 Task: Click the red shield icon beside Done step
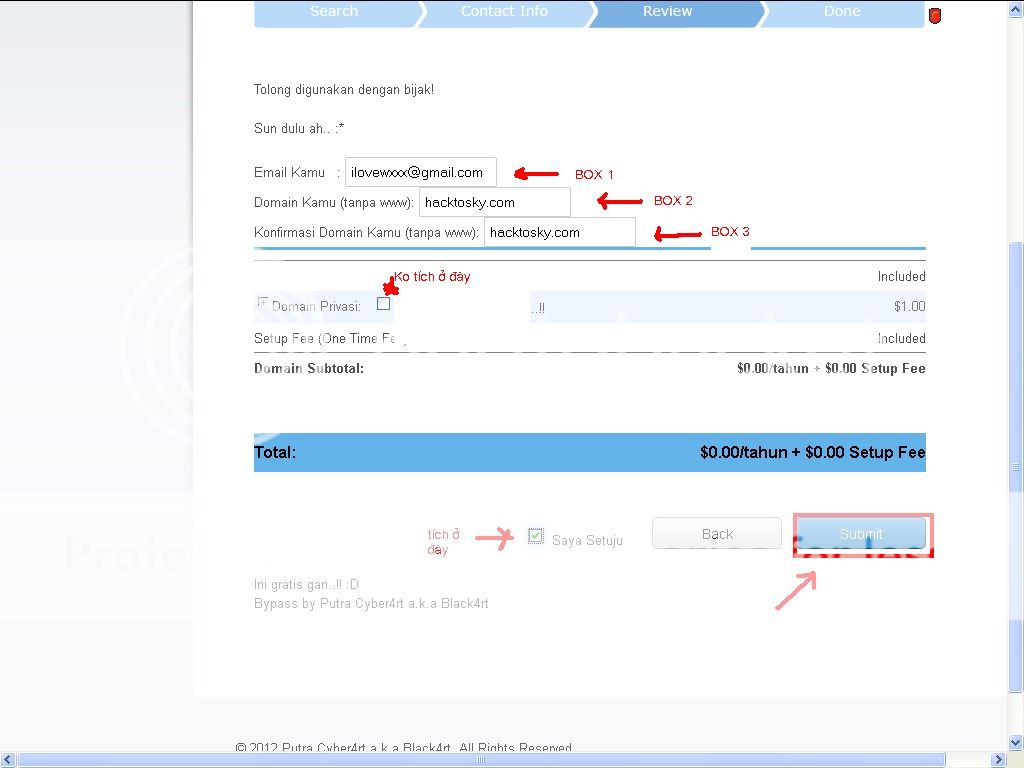tap(935, 15)
